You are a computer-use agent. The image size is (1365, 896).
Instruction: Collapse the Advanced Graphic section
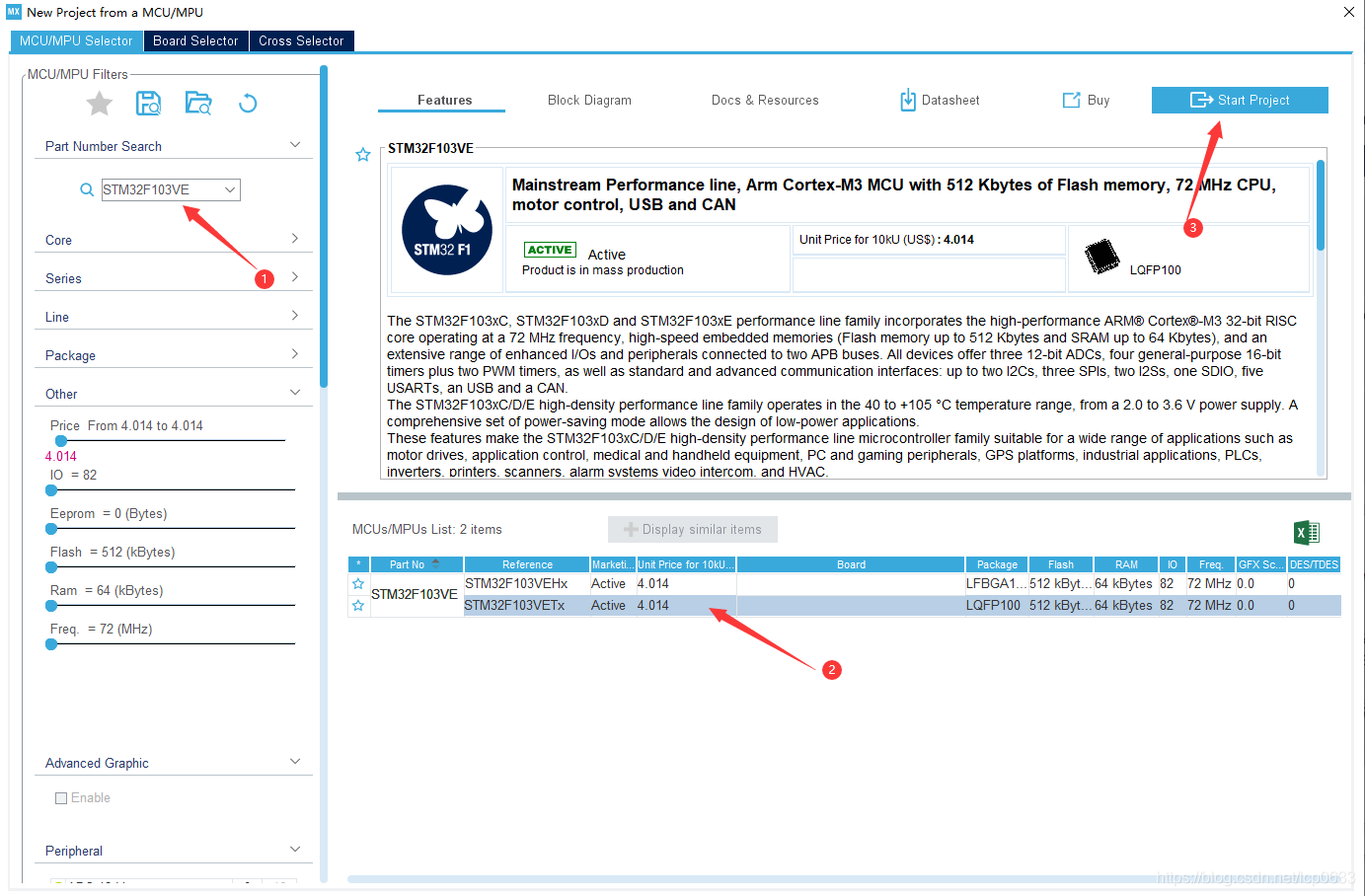tap(295, 762)
